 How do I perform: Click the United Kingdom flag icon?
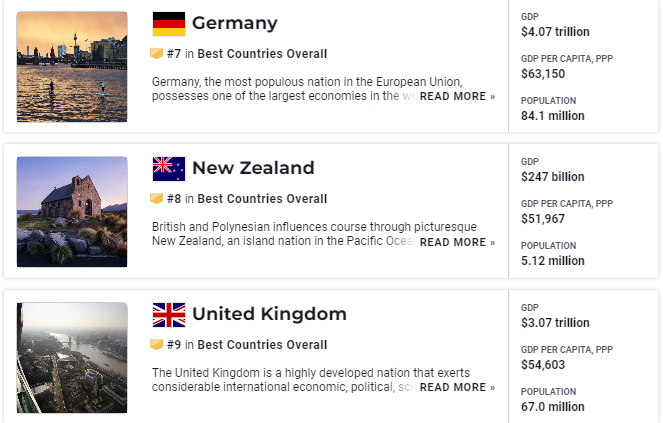click(169, 315)
